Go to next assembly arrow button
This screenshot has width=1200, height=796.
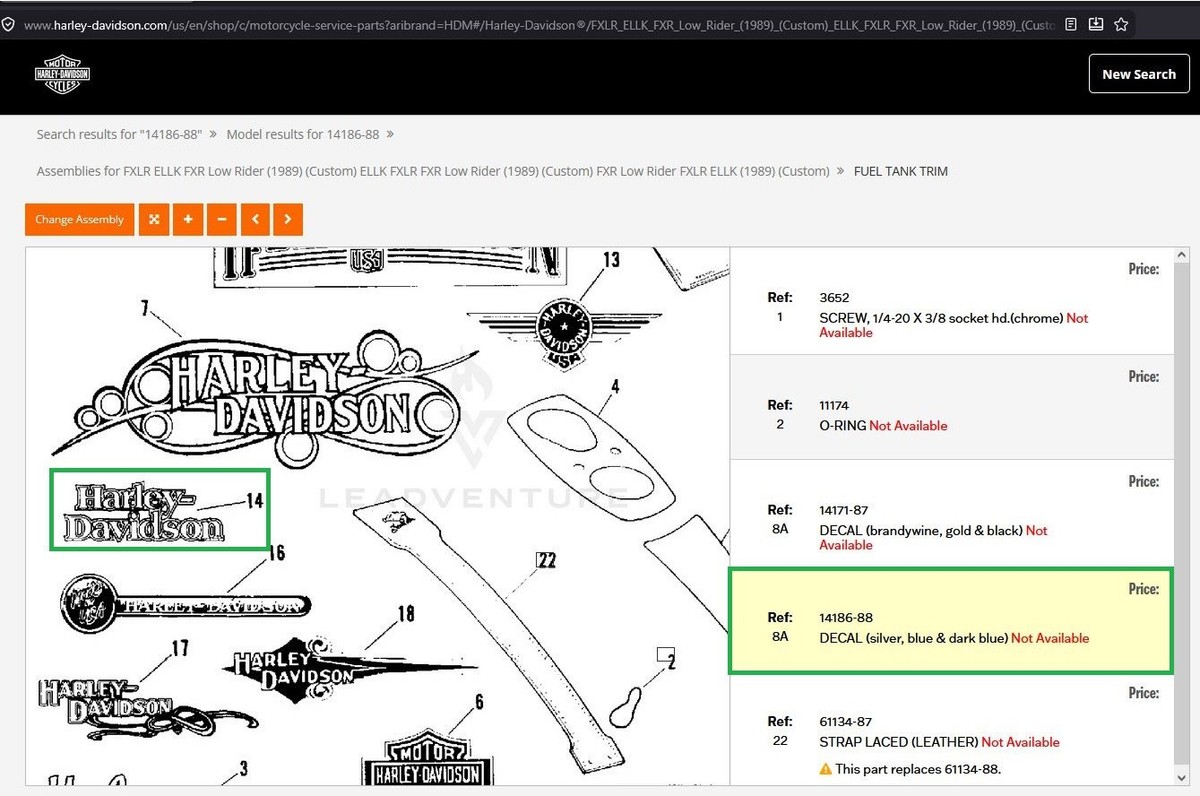click(288, 220)
